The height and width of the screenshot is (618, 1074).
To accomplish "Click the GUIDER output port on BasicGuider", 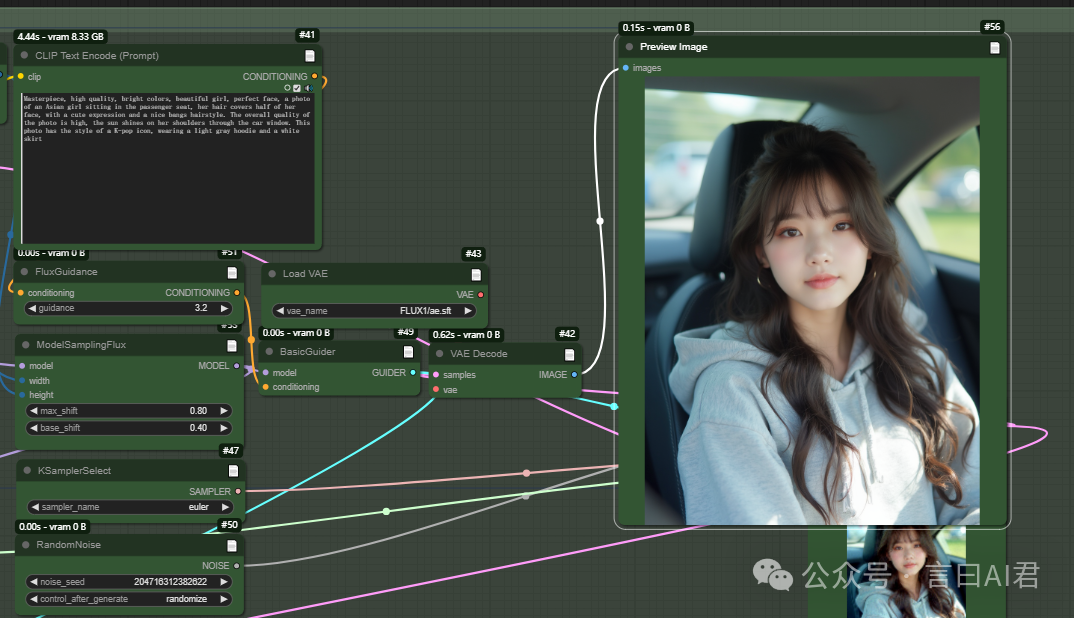I will point(413,373).
